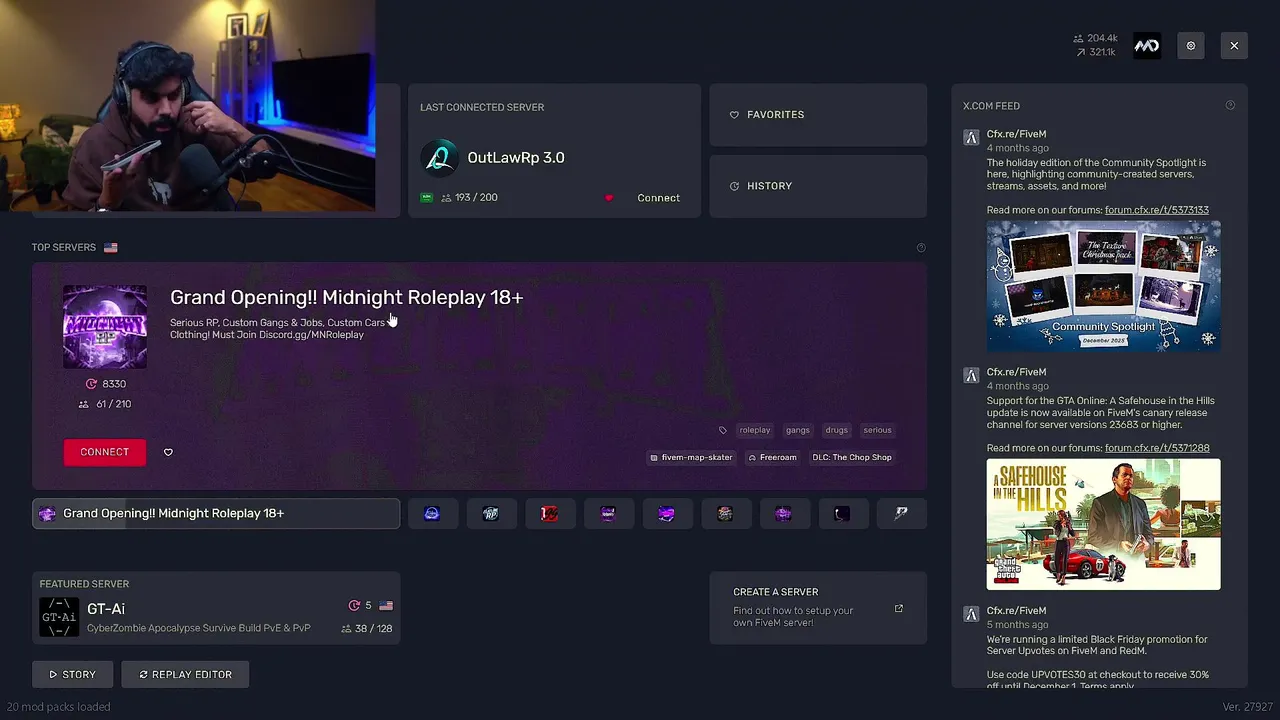Open the Replay Editor
The height and width of the screenshot is (720, 1280).
[x=185, y=674]
